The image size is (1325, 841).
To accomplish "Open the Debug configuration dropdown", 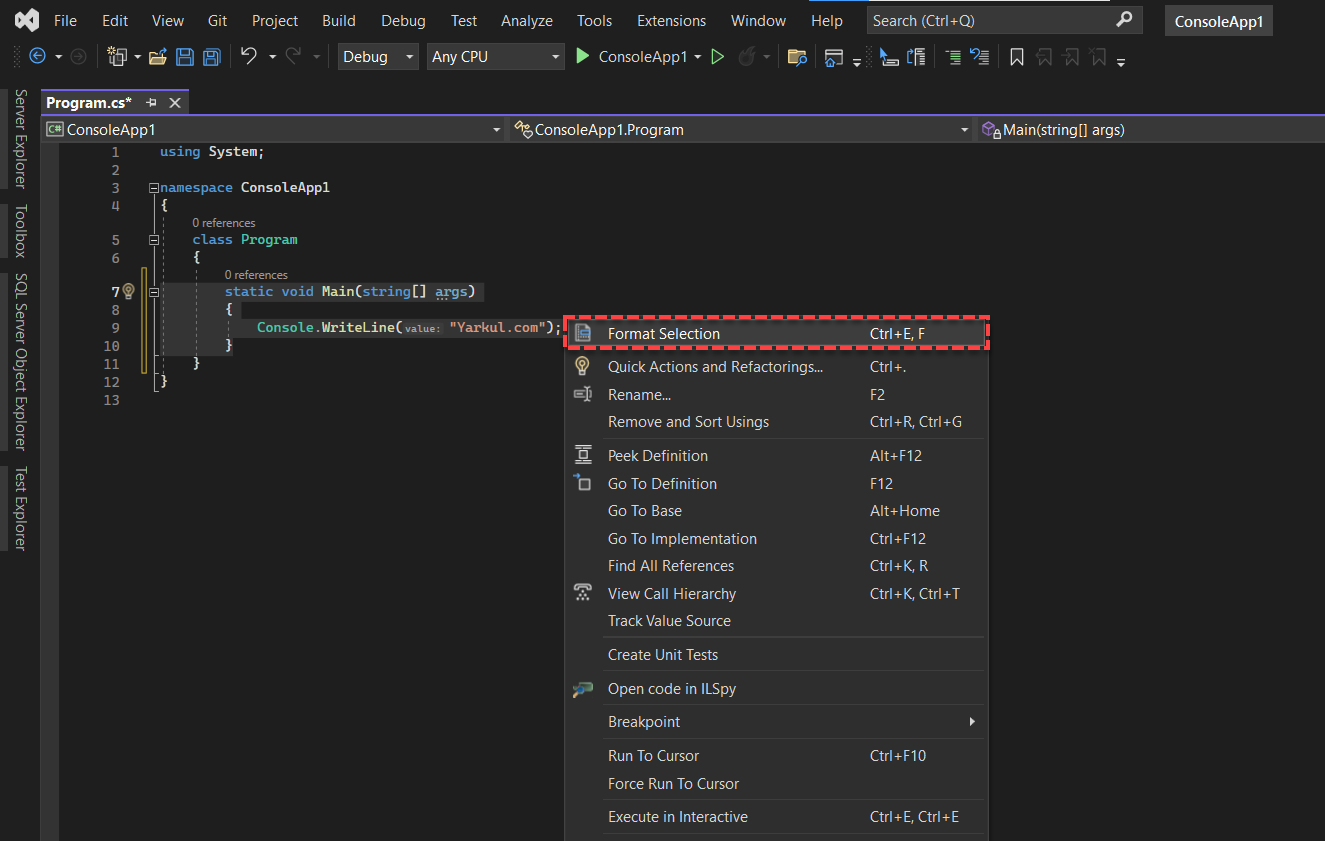I will [378, 57].
